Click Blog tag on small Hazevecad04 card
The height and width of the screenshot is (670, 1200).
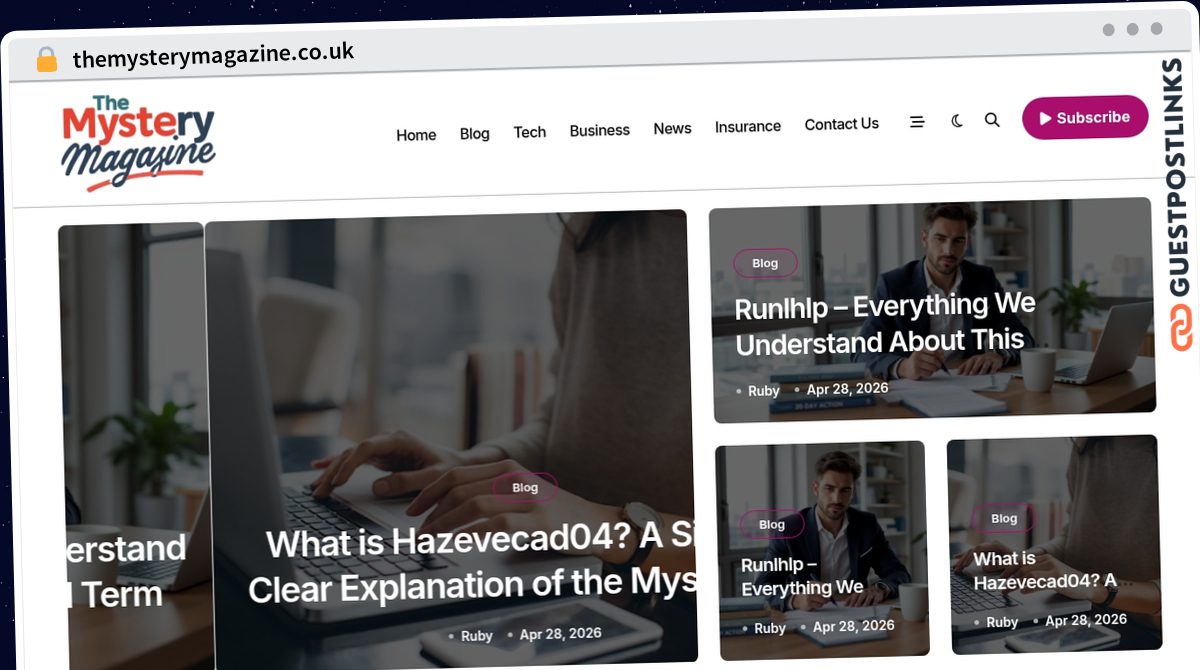(1004, 518)
